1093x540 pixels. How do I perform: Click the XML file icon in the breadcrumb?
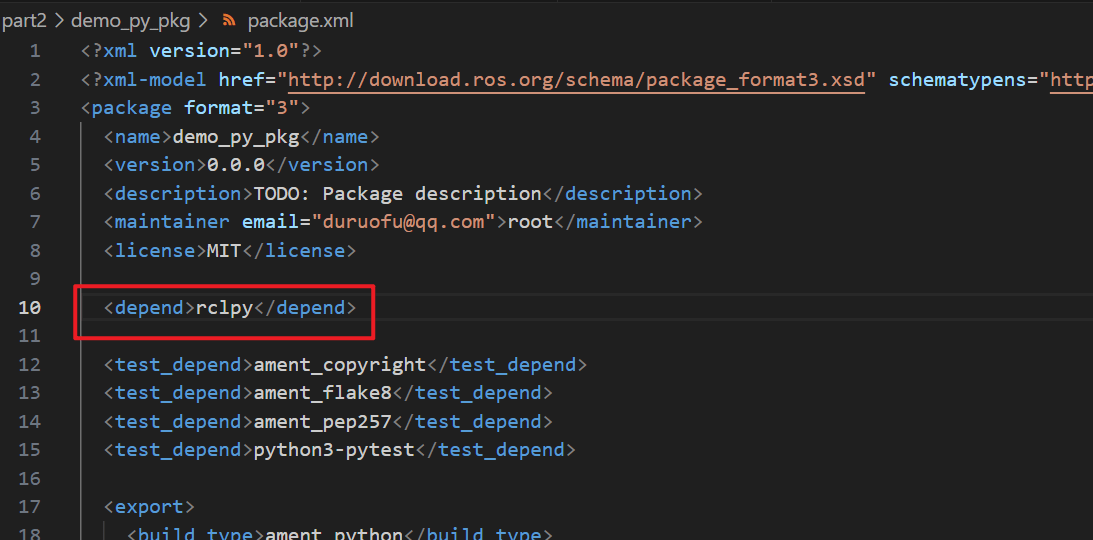coord(230,20)
